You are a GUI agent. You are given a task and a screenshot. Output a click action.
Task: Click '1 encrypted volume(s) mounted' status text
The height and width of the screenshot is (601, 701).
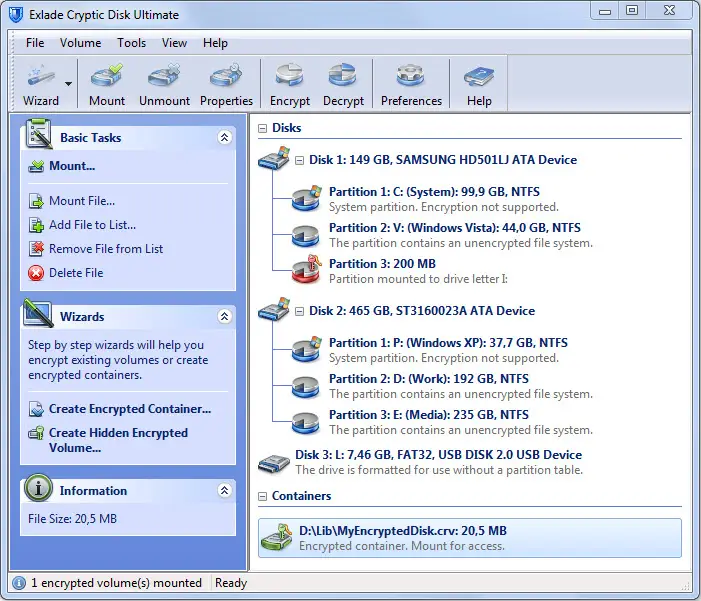coord(116,583)
